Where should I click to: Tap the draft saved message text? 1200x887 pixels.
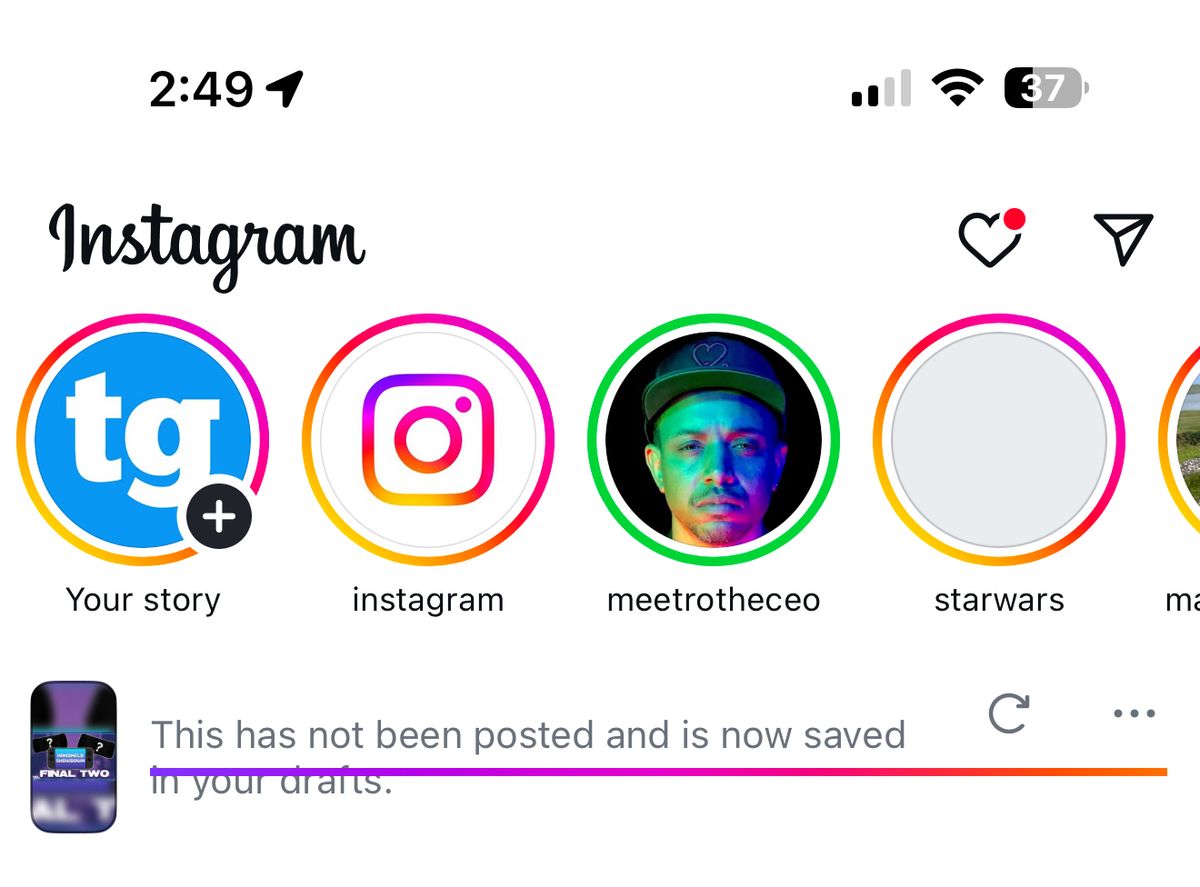coord(527,737)
